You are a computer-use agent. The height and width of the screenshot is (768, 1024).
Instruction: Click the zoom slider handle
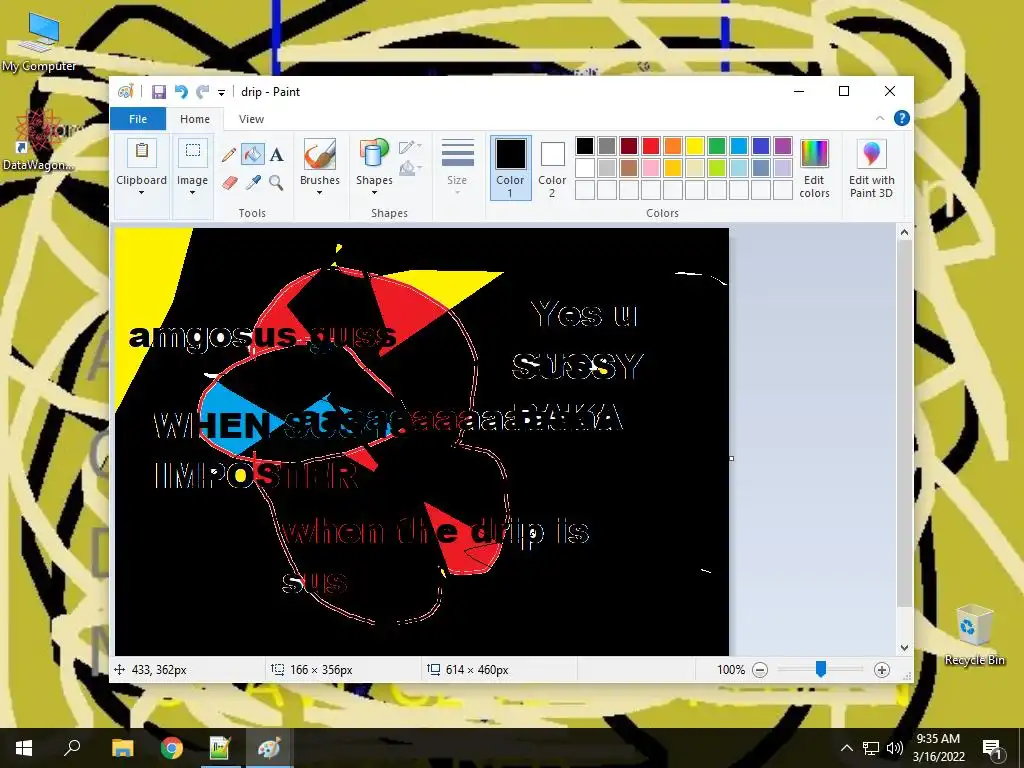click(x=821, y=669)
